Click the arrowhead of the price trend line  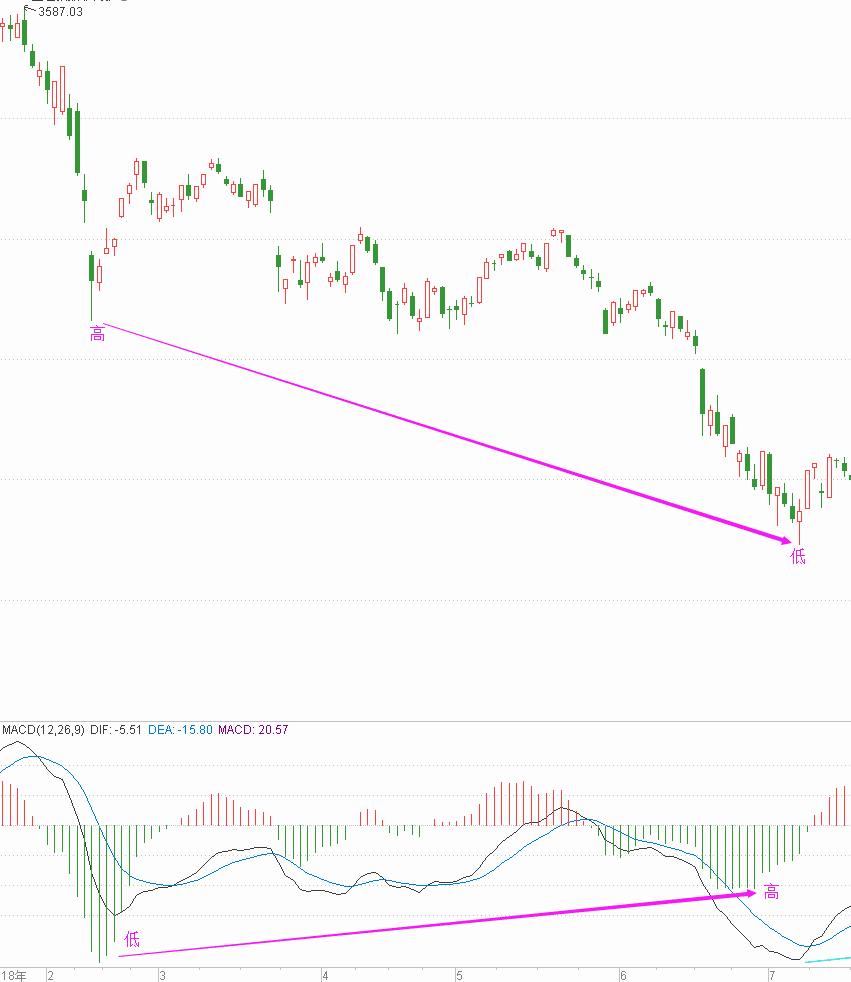pyautogui.click(x=784, y=541)
